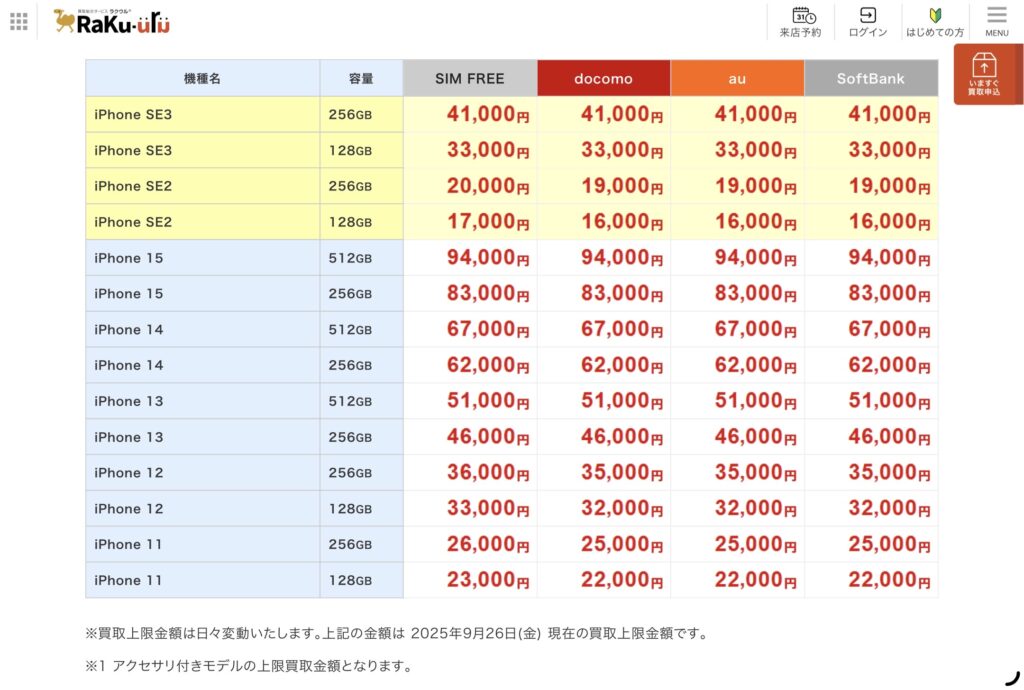Open the 来店予約 calendar icon
1024x690 pixels.
(x=800, y=21)
